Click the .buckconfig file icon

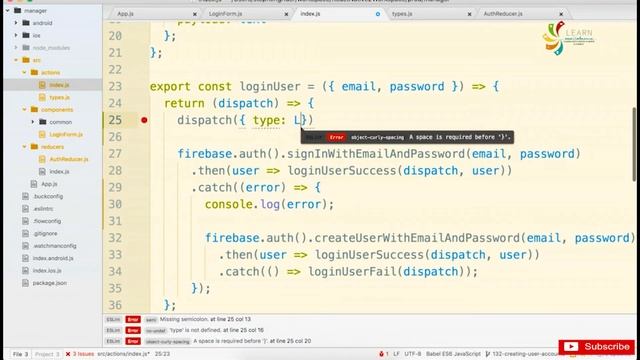(26, 196)
